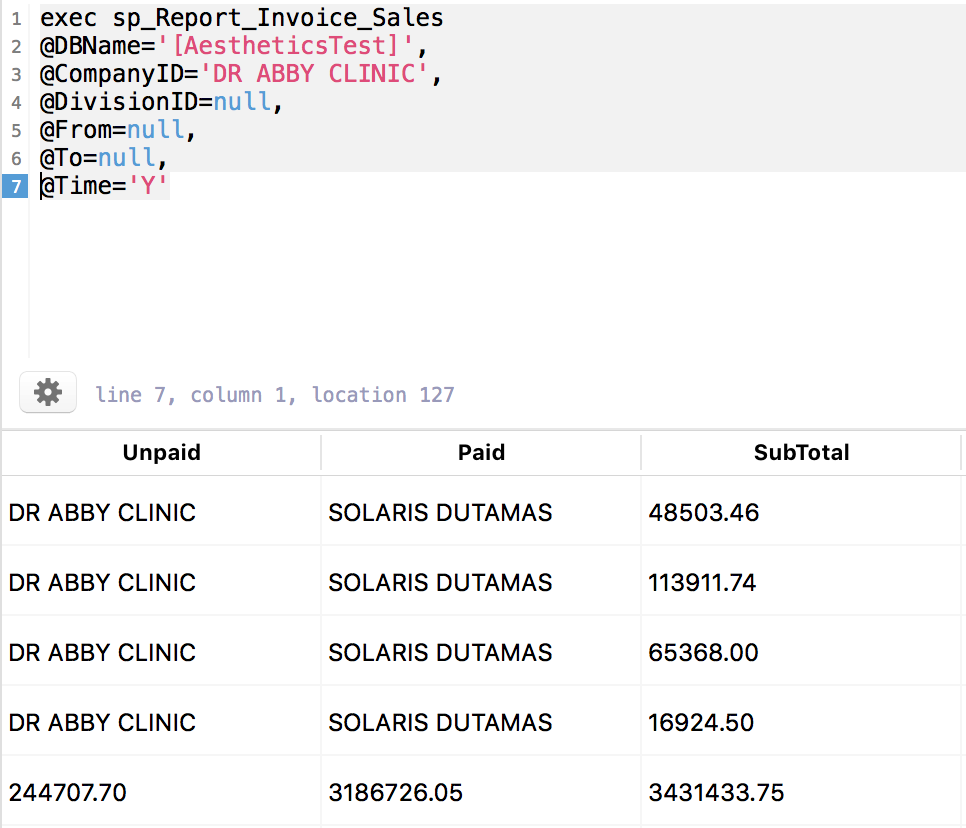Select DR ABBY CLINIC in 16924.50 row

point(161,722)
